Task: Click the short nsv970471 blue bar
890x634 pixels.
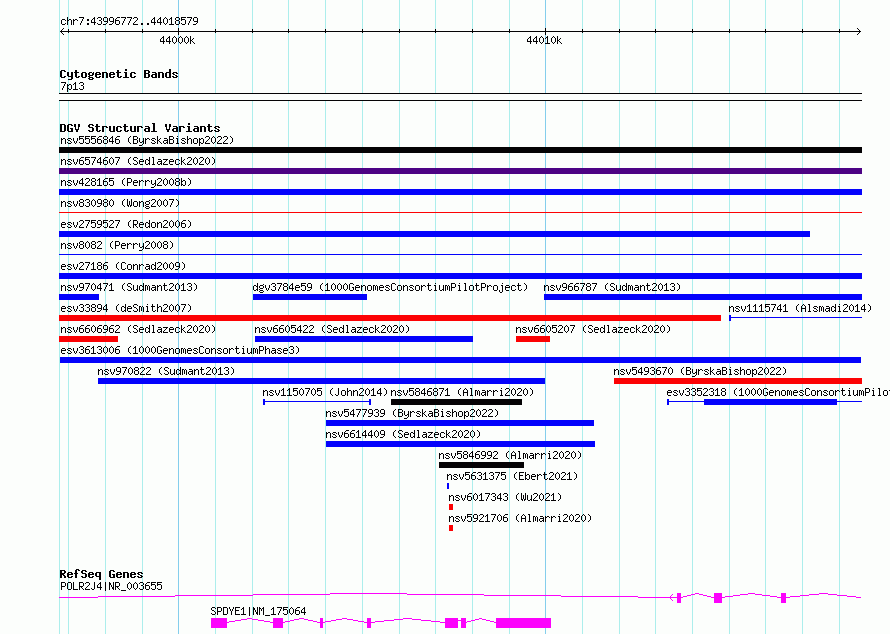Action: [x=79, y=297]
